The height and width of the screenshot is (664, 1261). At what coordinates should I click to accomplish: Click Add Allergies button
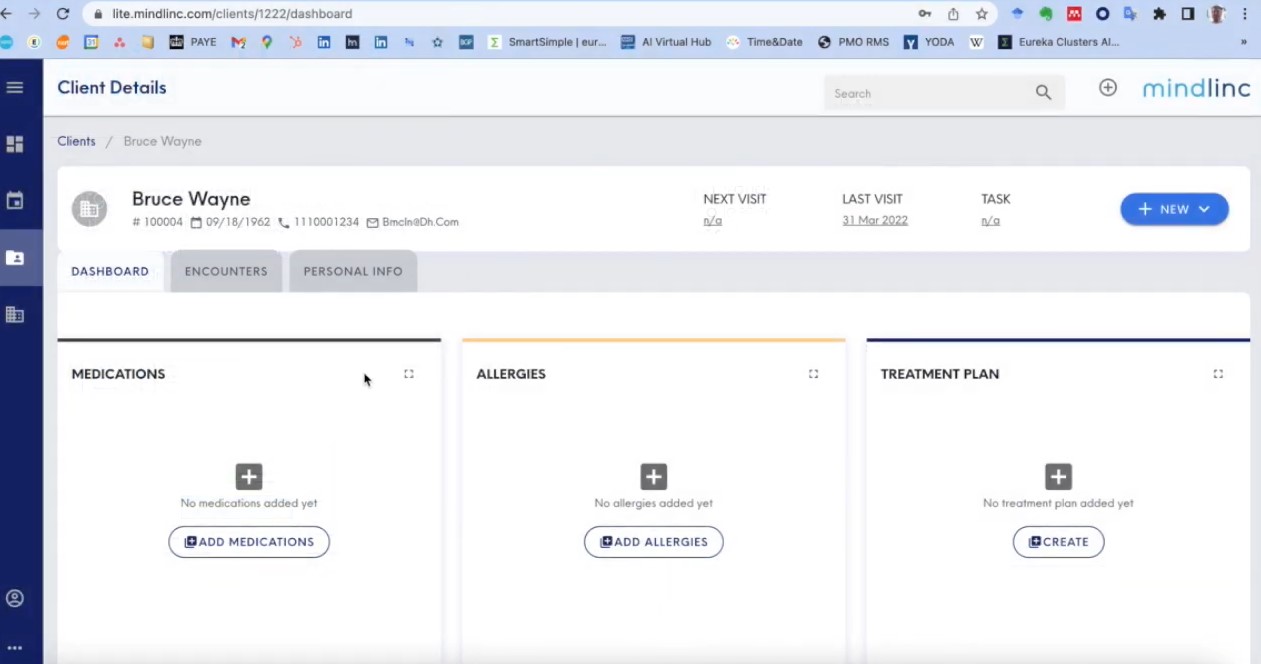pos(653,541)
